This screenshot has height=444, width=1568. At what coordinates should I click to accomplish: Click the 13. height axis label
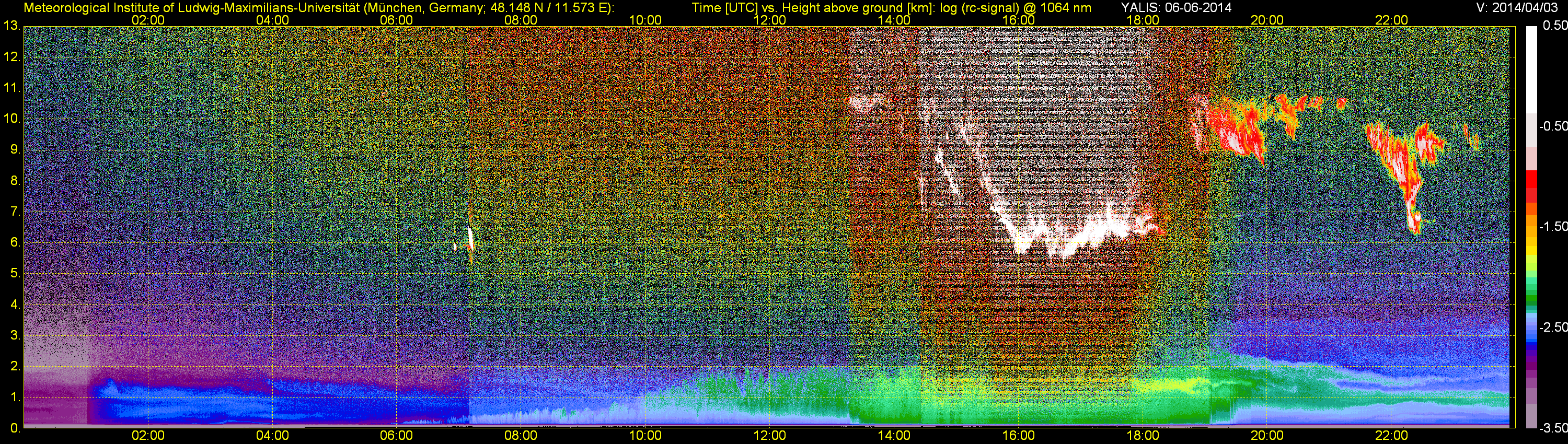click(11, 26)
